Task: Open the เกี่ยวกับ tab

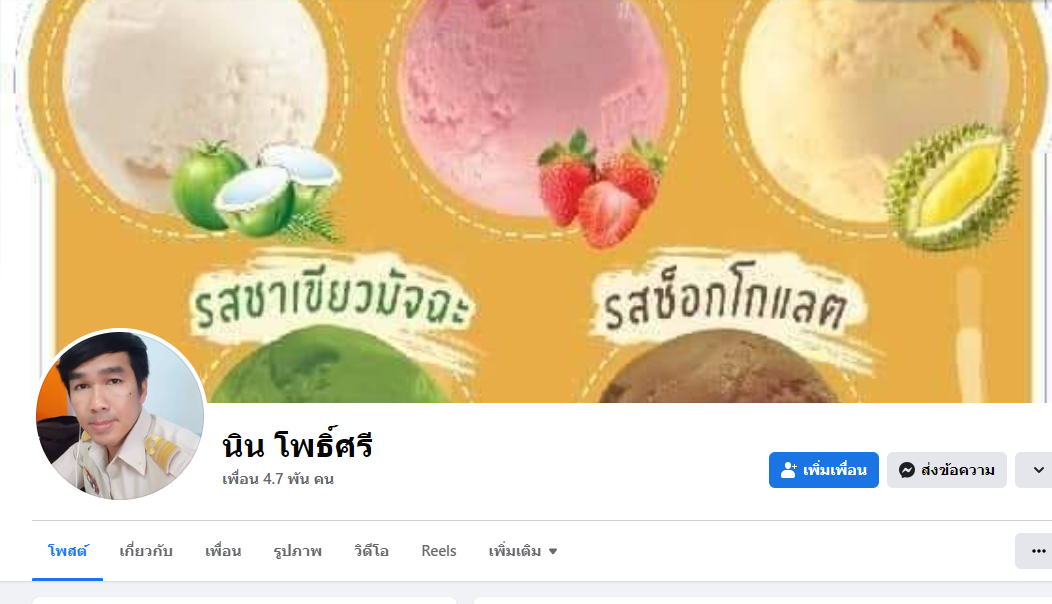Action: [146, 551]
